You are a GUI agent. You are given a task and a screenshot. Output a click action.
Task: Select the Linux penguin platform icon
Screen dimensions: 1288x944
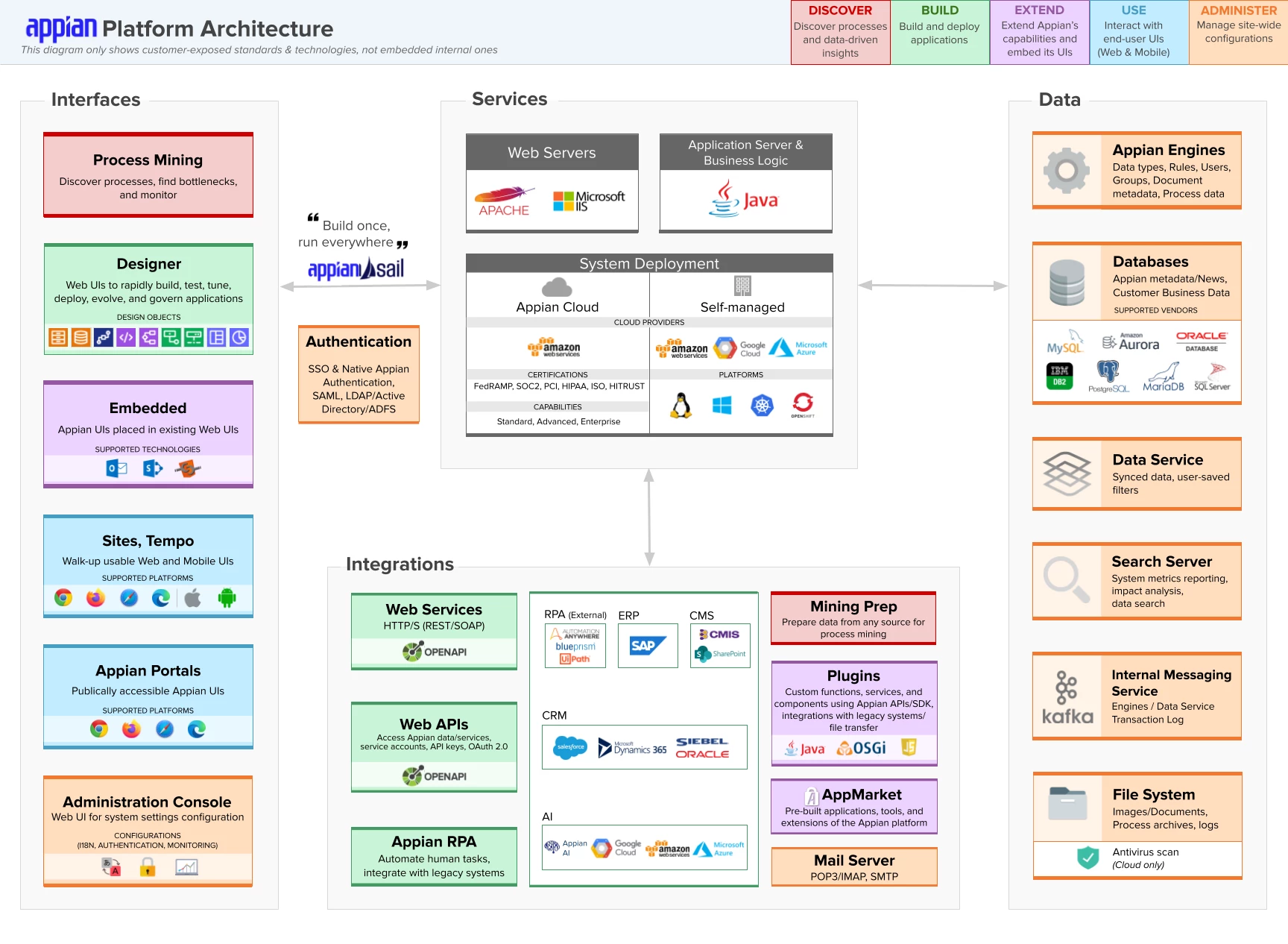pos(681,405)
